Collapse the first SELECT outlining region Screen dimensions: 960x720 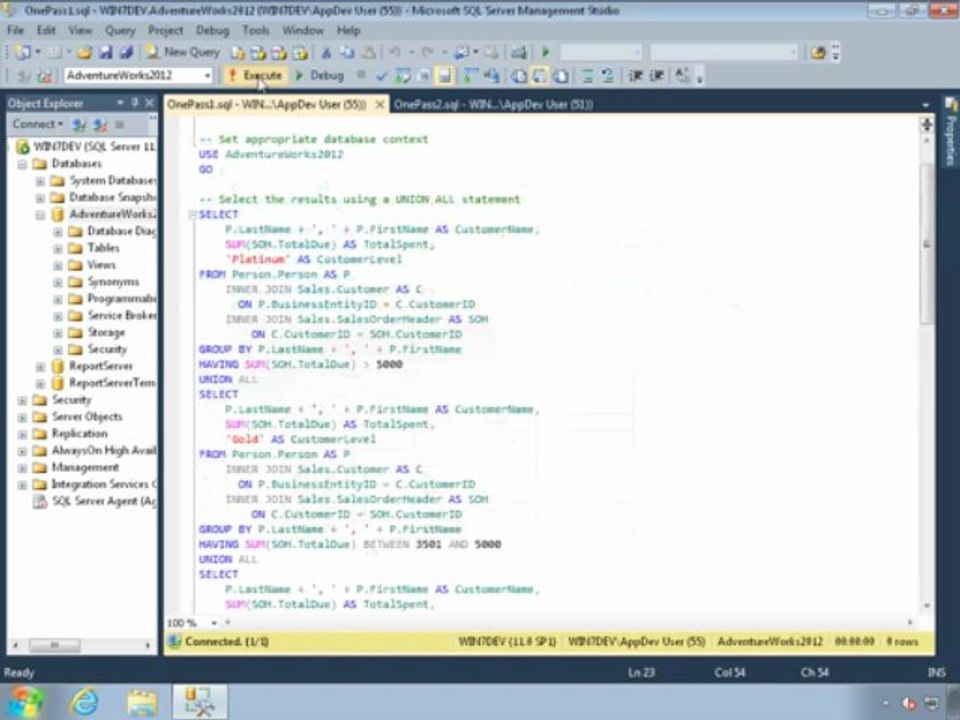click(192, 214)
